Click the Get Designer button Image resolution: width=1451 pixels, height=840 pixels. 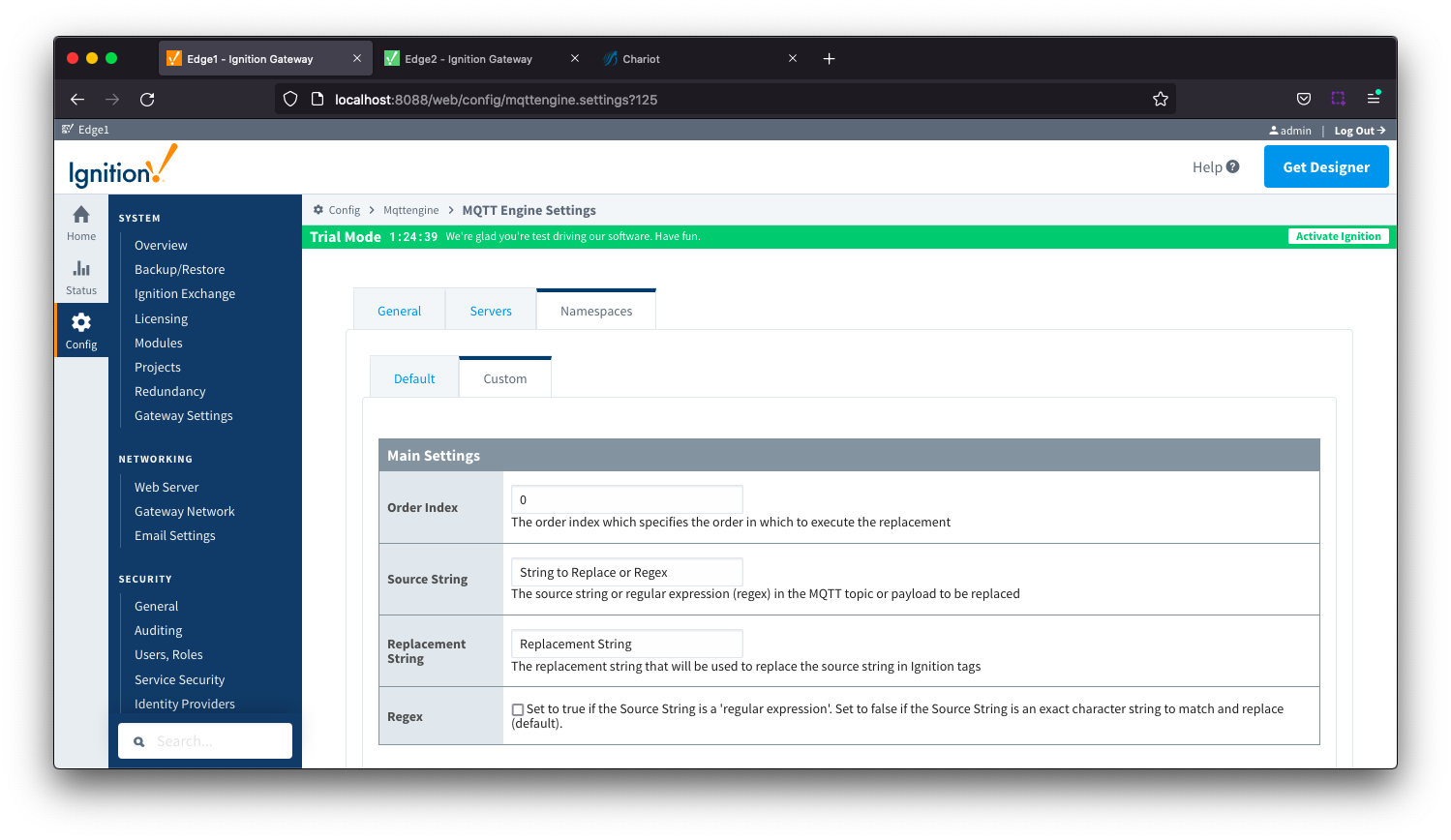point(1326,166)
